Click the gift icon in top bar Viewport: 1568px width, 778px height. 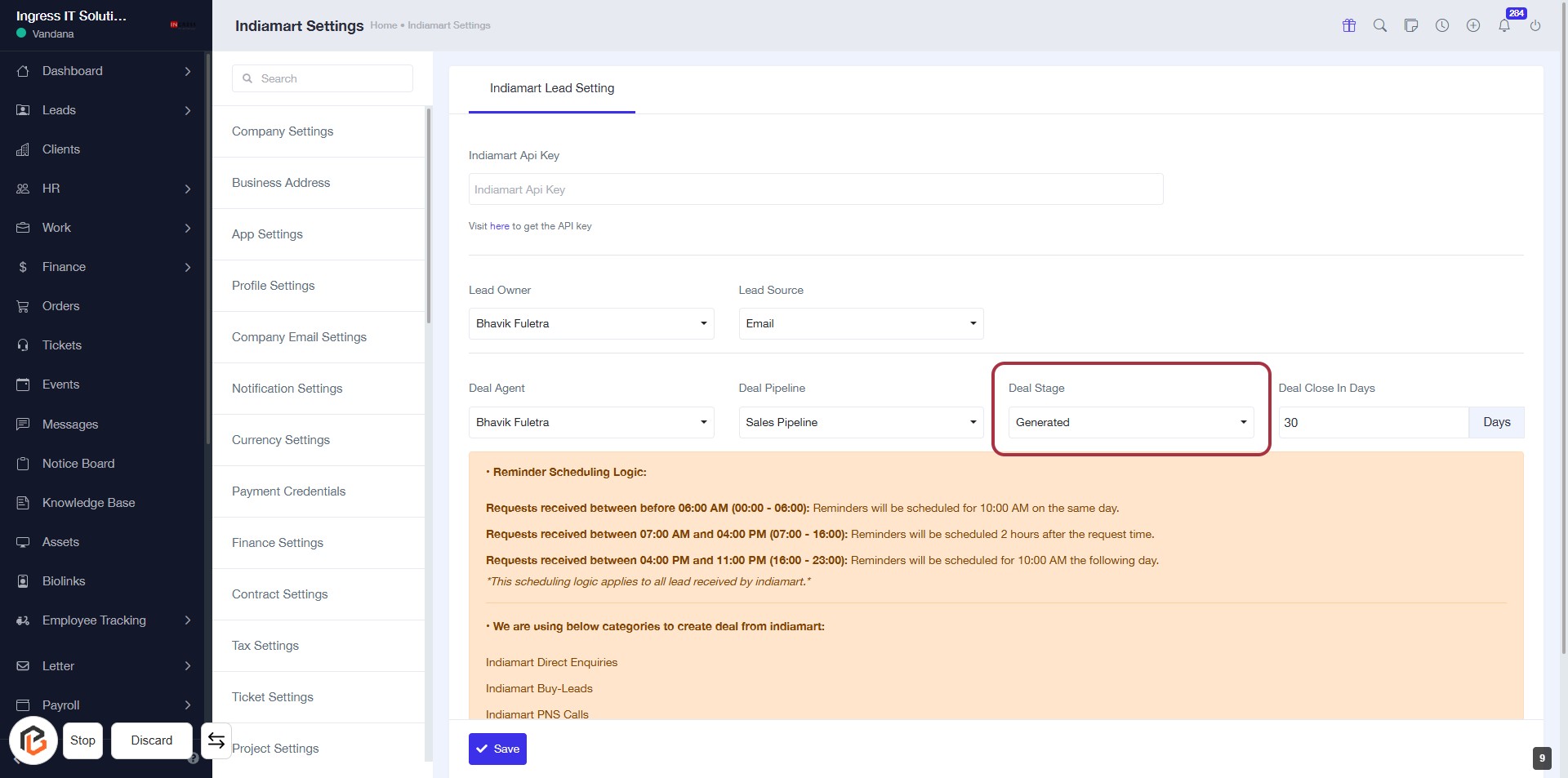[x=1349, y=25]
